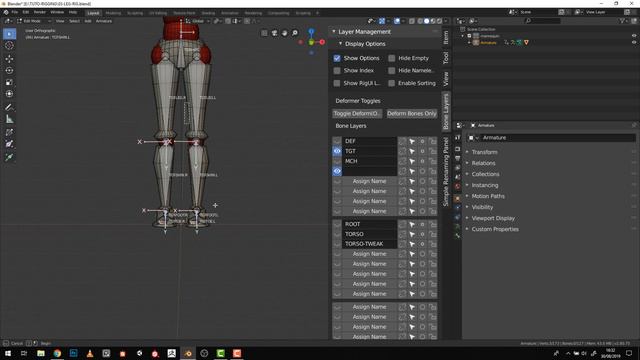Image resolution: width=640 pixels, height=360 pixels.
Task: Toggle visibility of the ROOT bone layer
Action: point(337,224)
